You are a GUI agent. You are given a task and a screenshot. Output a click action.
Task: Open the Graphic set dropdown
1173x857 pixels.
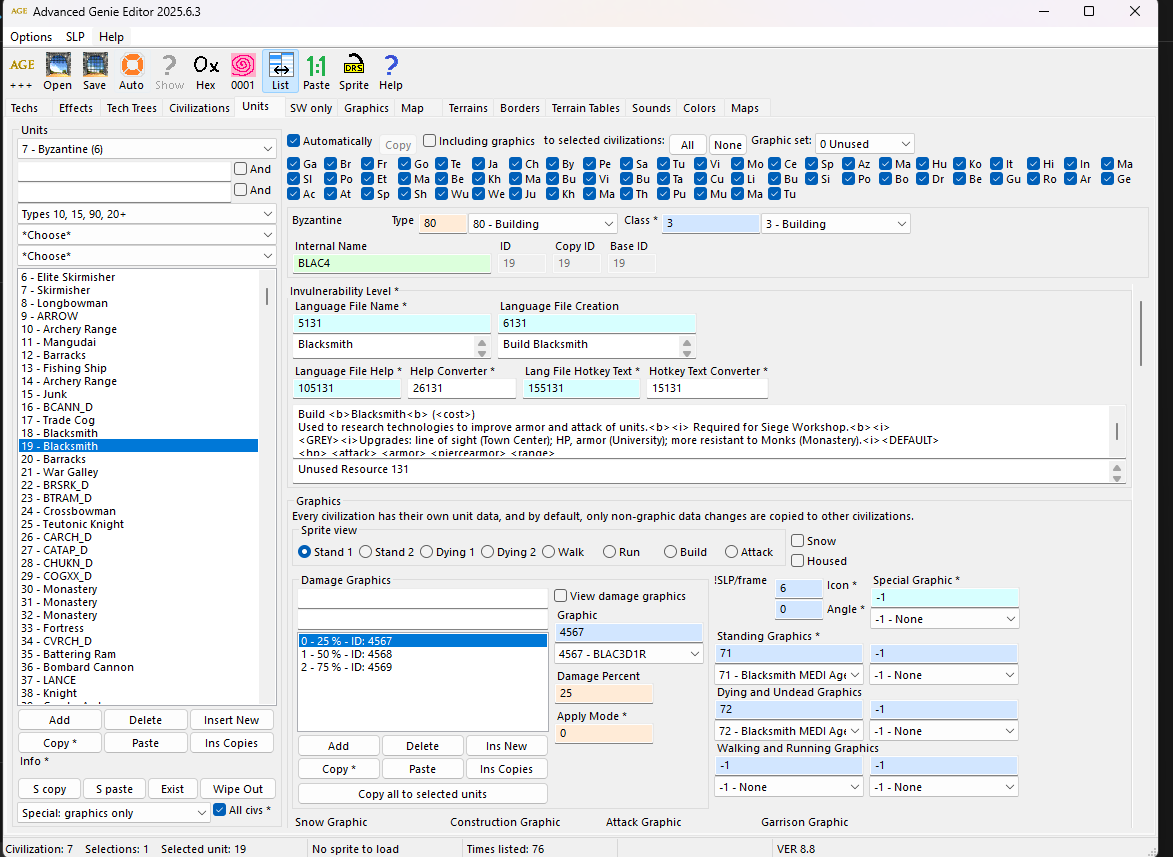pyautogui.click(x=864, y=144)
